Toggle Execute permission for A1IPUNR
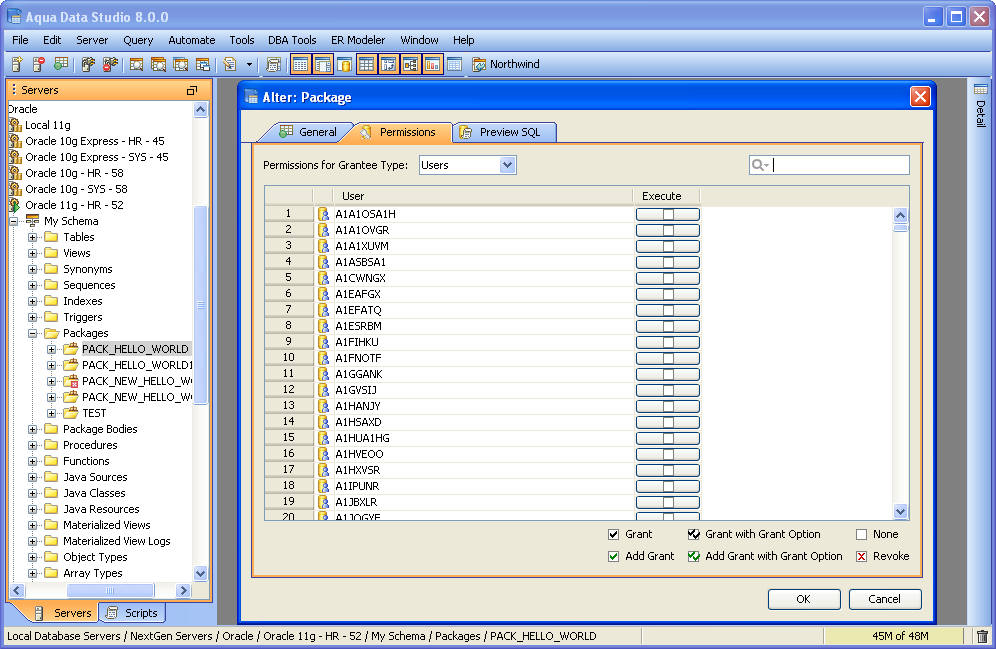This screenshot has height=649, width=996. (668, 486)
